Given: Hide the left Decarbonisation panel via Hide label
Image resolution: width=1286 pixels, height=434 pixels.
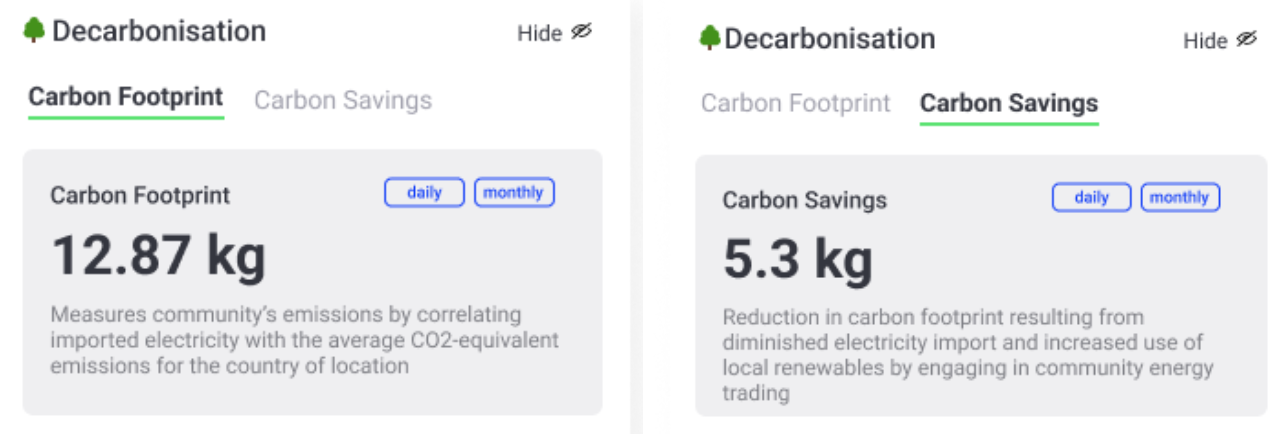Looking at the screenshot, I should 540,33.
